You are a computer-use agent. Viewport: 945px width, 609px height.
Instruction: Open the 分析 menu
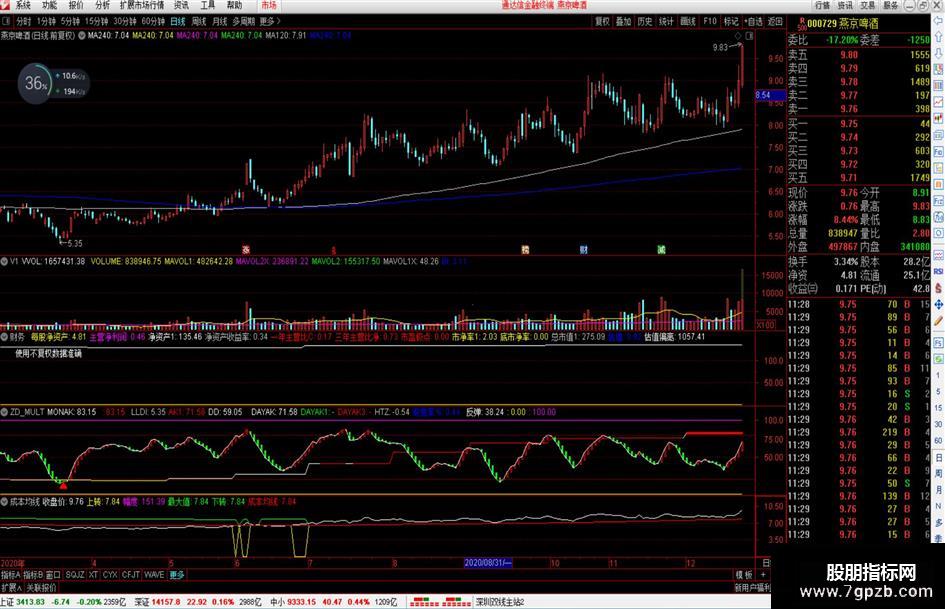[x=102, y=5]
